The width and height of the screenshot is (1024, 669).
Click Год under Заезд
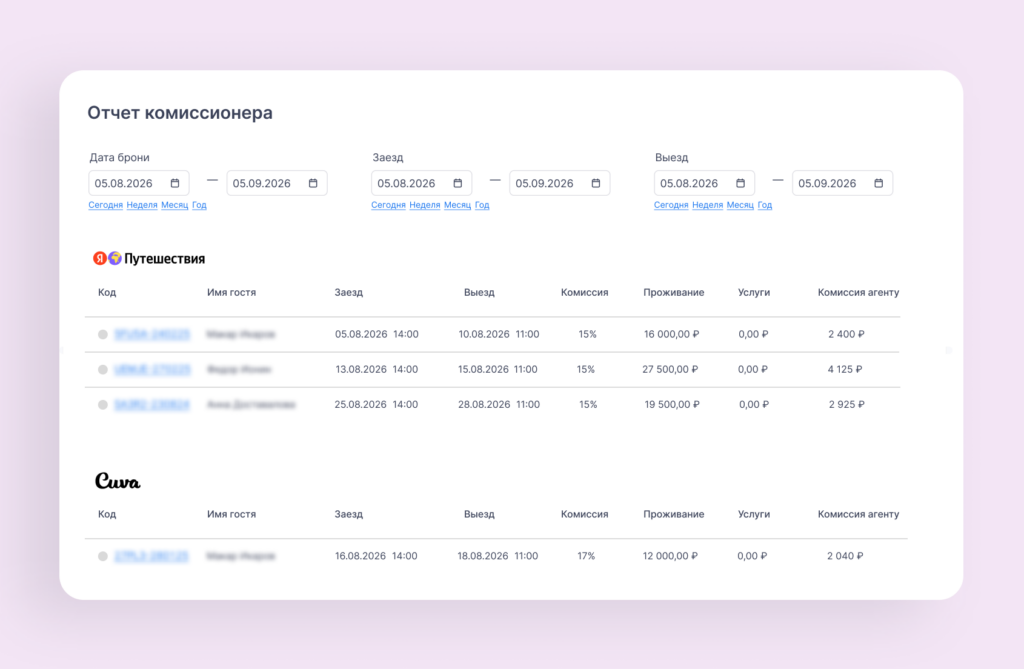(x=482, y=205)
